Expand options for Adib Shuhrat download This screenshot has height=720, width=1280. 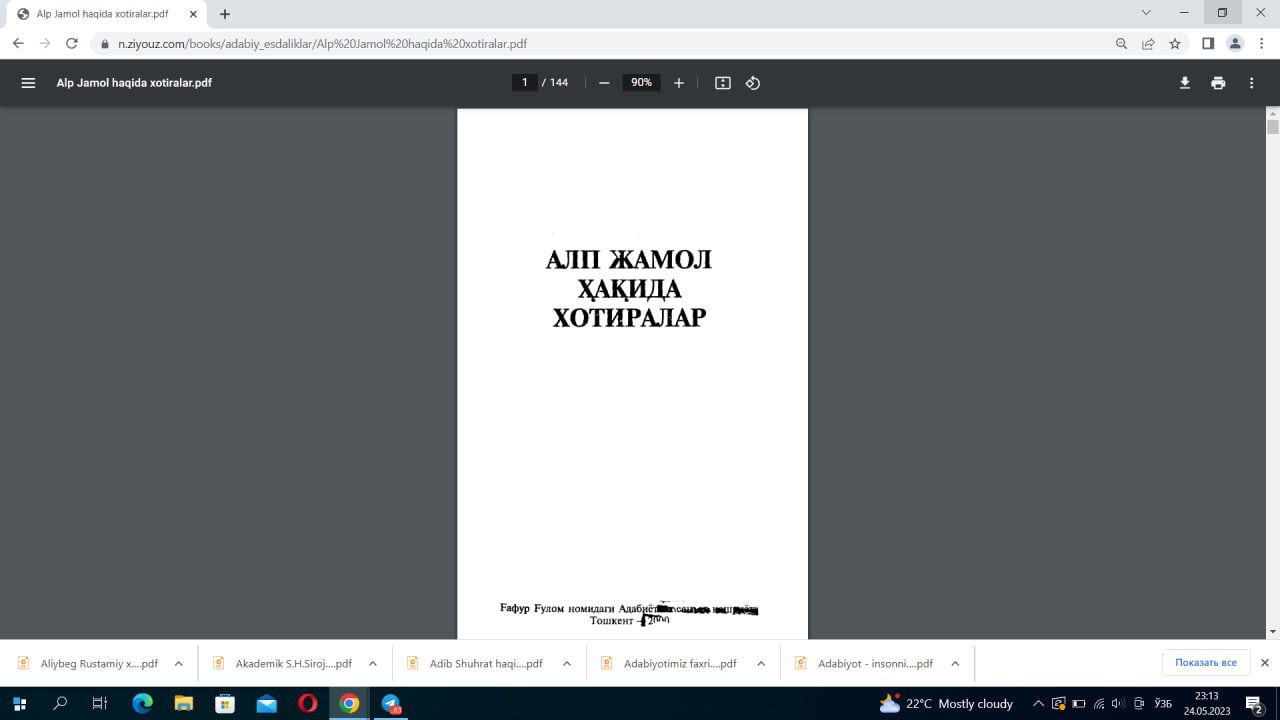click(566, 663)
